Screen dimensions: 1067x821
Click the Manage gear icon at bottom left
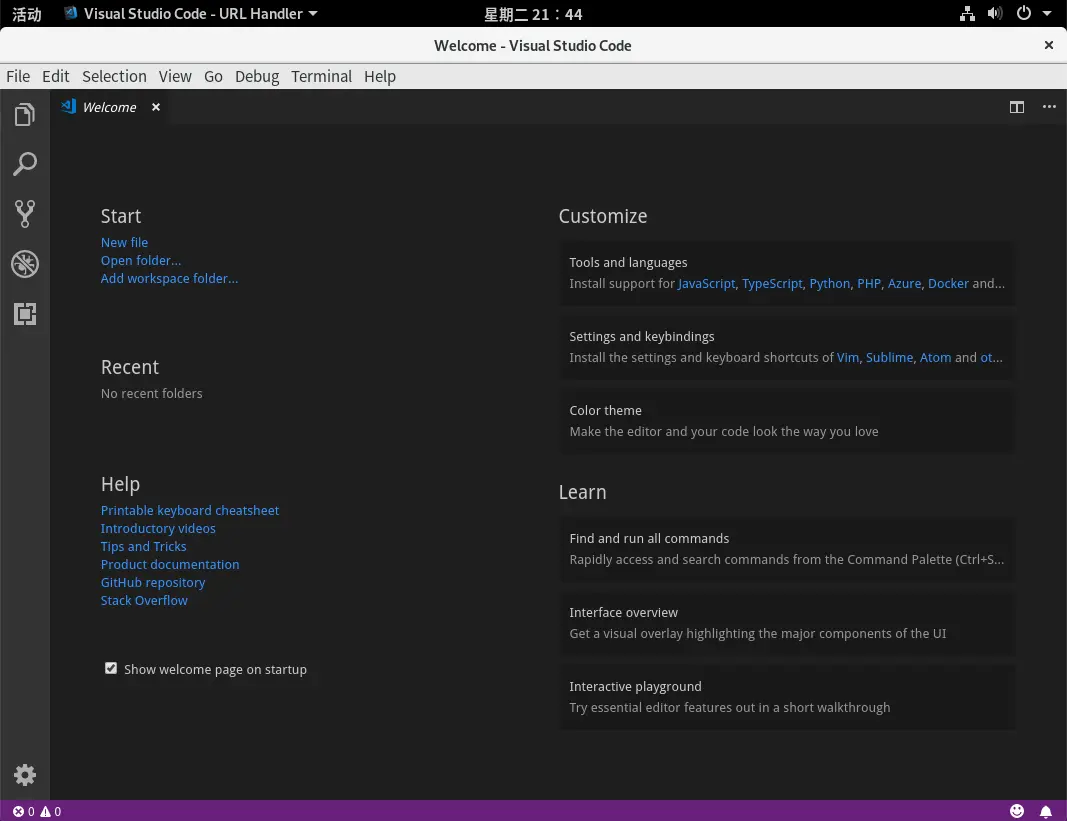25,775
